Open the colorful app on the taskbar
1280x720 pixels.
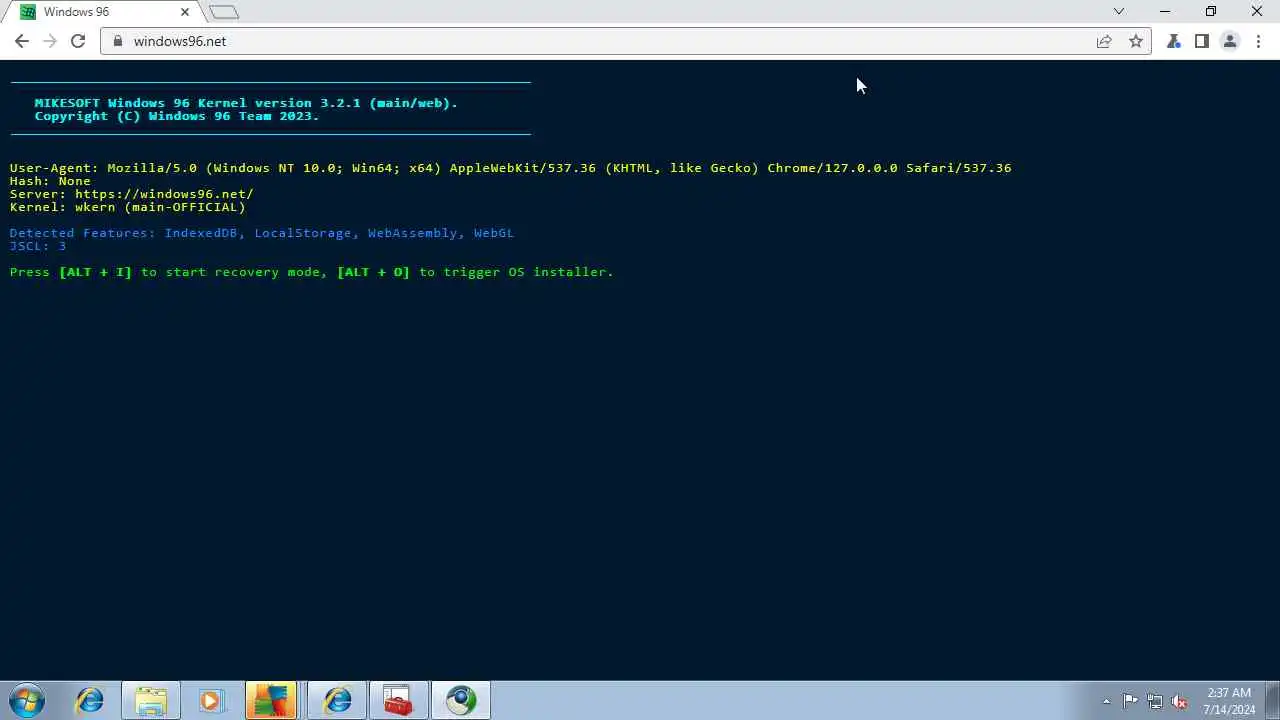click(x=272, y=700)
